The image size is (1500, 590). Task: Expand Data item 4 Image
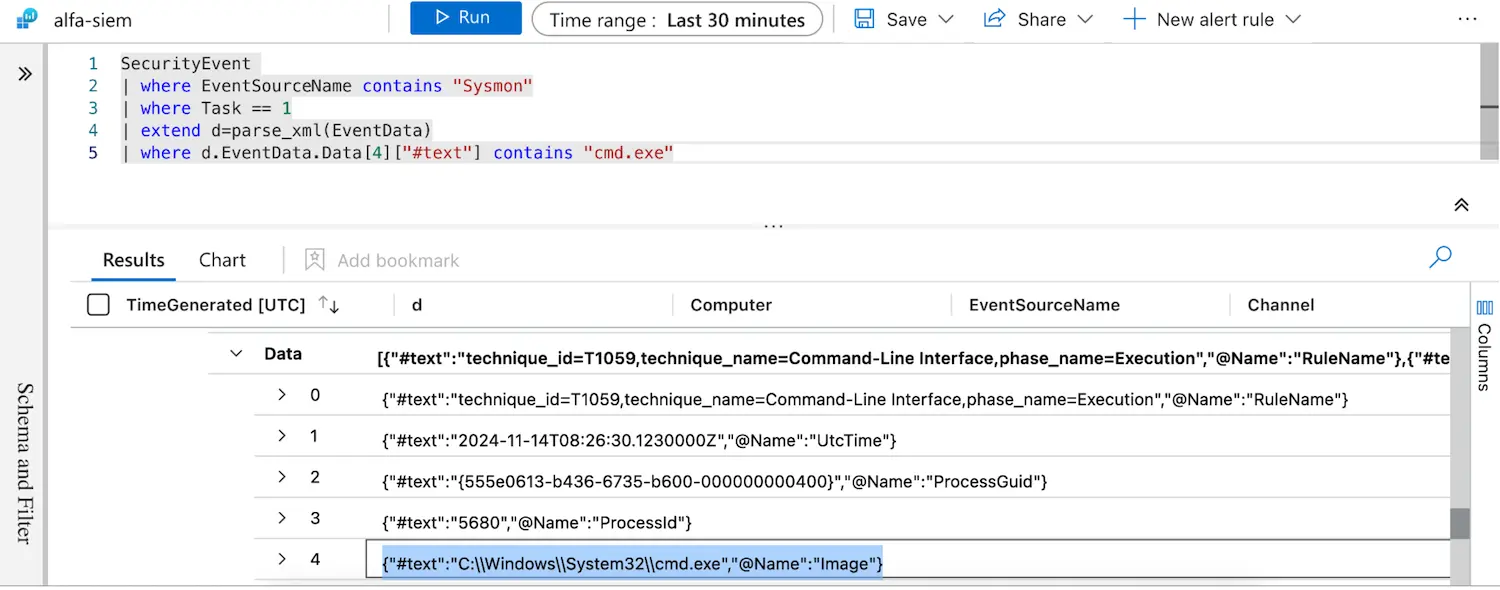(282, 559)
